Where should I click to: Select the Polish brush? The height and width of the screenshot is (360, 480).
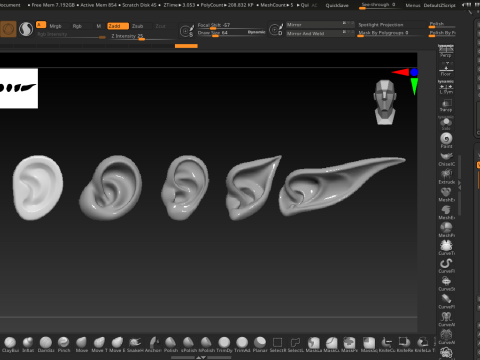coord(171,344)
